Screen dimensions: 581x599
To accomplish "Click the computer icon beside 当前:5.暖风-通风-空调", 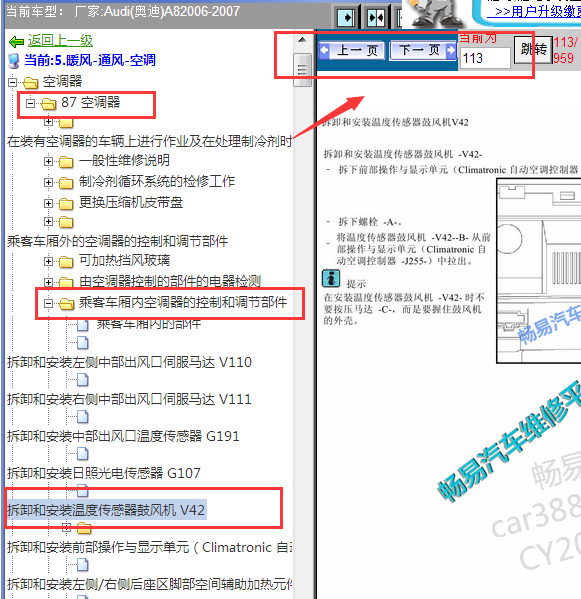I will 14,61.
